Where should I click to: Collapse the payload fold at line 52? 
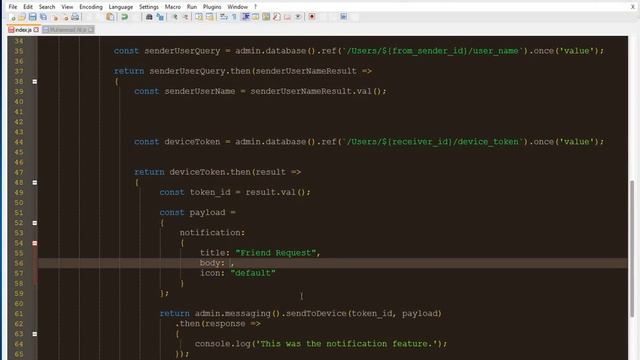tap(35, 223)
